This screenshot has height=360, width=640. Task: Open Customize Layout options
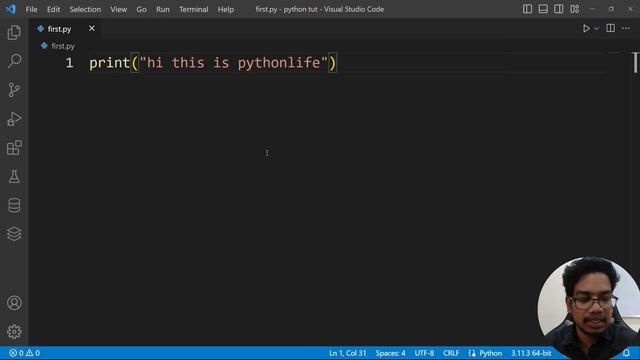pos(575,9)
